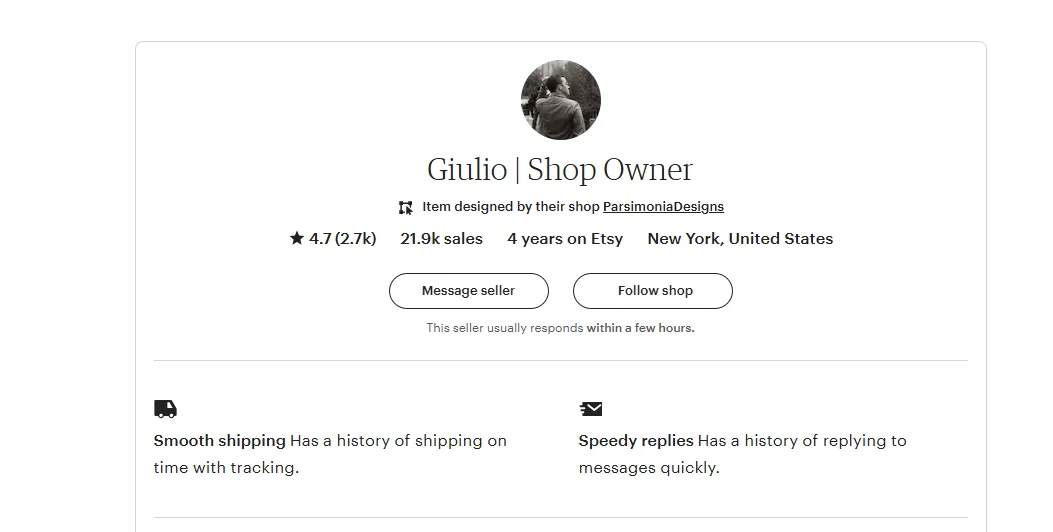This screenshot has height=532, width=1053.
Task: Click the "This seller usually responds" text
Action: click(505, 328)
